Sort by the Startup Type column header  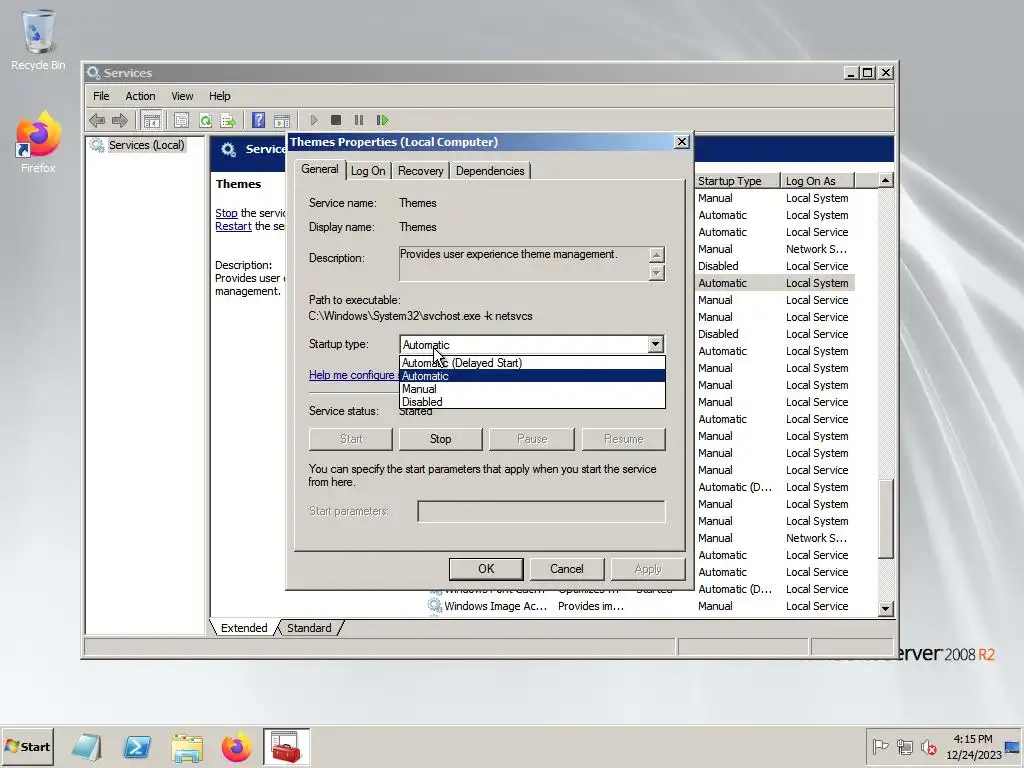click(737, 181)
